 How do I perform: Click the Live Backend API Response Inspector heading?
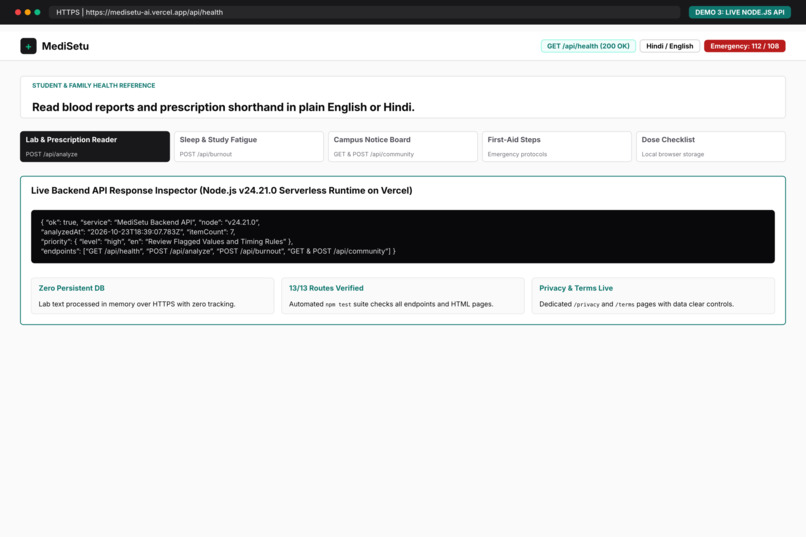point(222,191)
